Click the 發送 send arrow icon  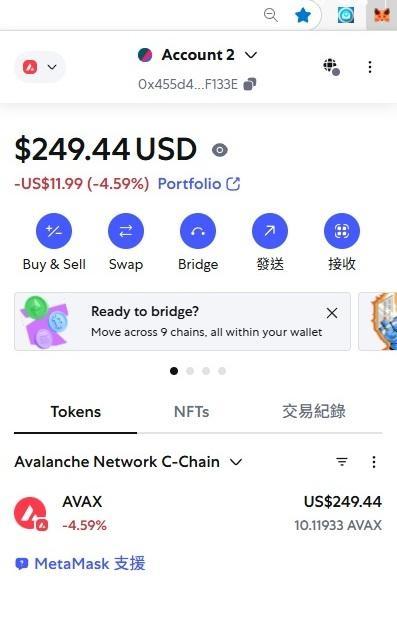pos(270,231)
